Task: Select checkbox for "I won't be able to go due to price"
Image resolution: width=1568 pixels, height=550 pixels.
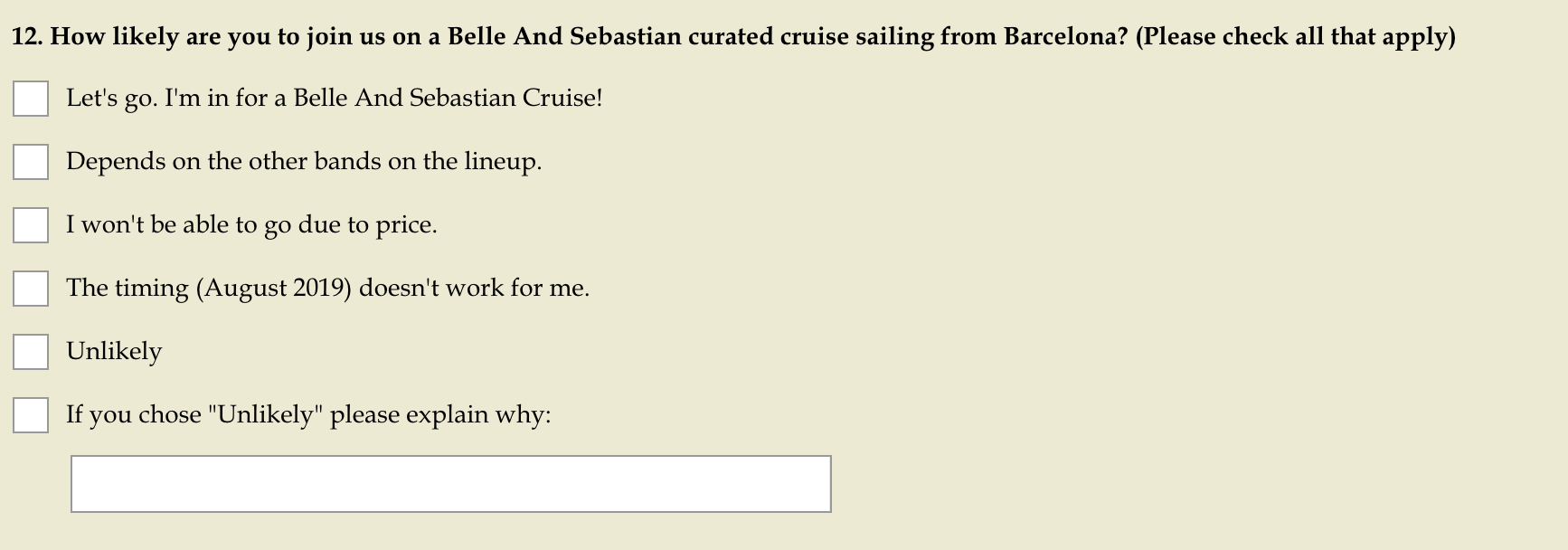Action: 31,225
